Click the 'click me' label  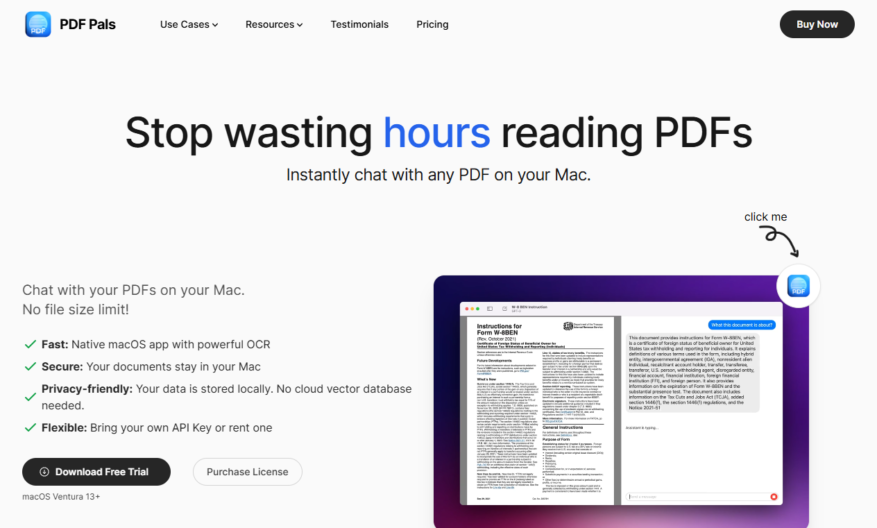765,216
